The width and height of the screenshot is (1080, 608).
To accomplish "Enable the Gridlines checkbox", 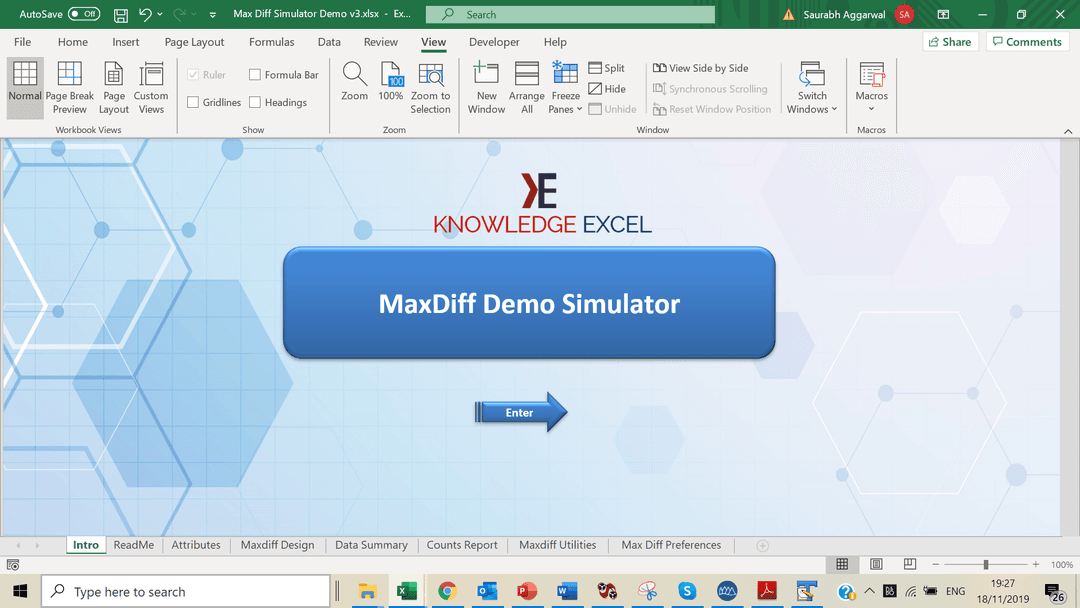I will (193, 102).
